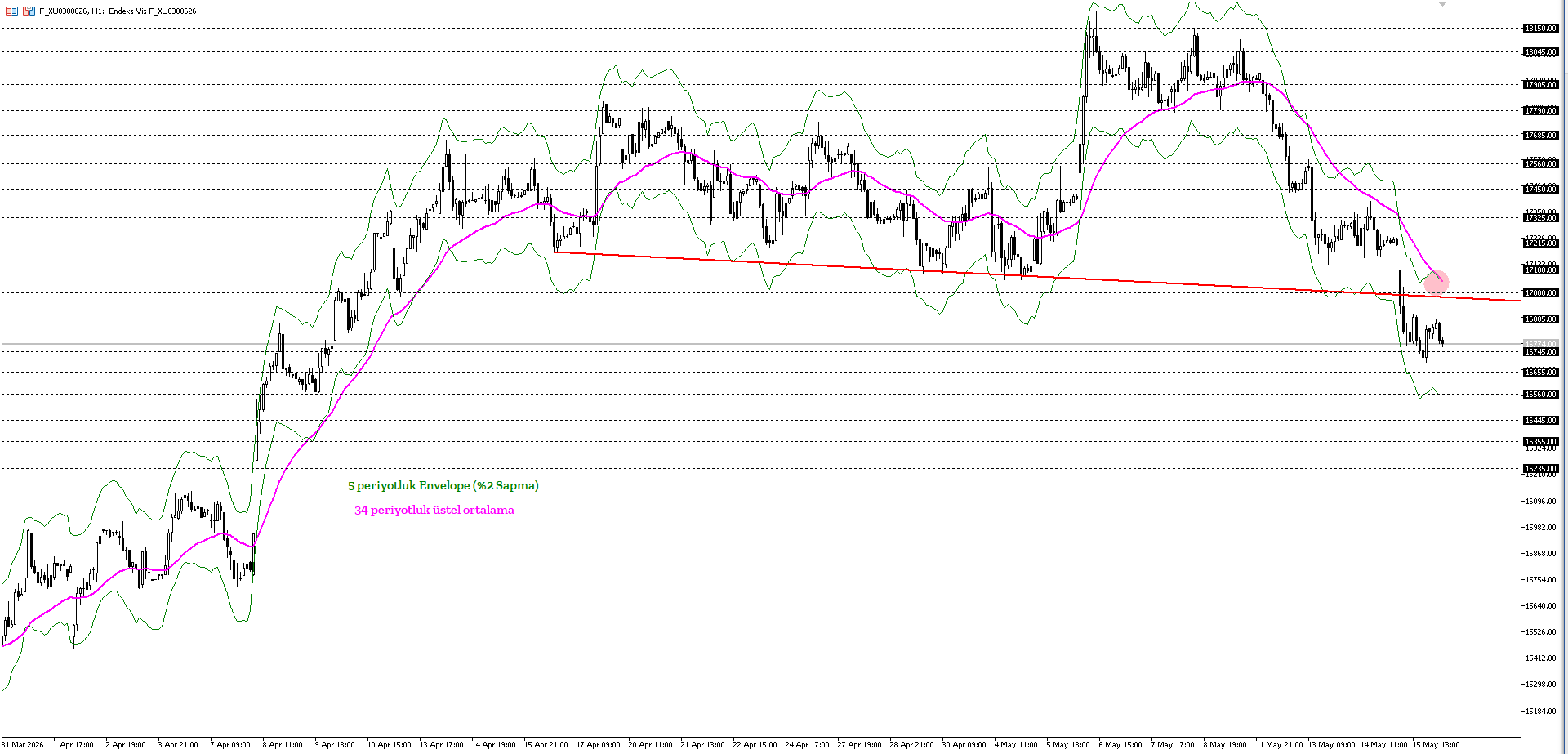Screen dimensions: 1568x754
Task: Select the pink circle marker object
Action: pos(1436,283)
